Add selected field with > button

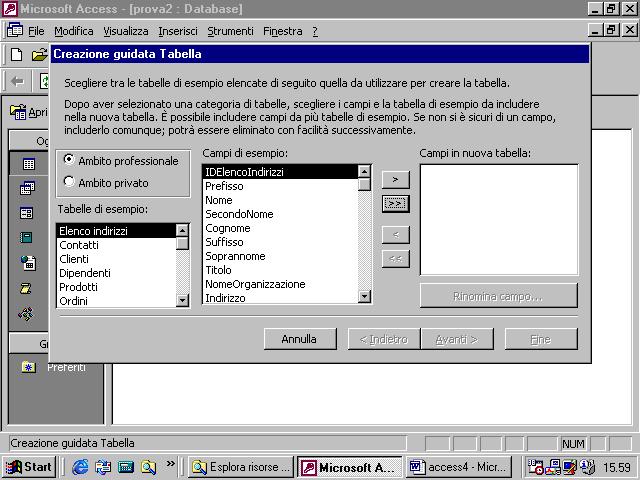click(x=395, y=180)
